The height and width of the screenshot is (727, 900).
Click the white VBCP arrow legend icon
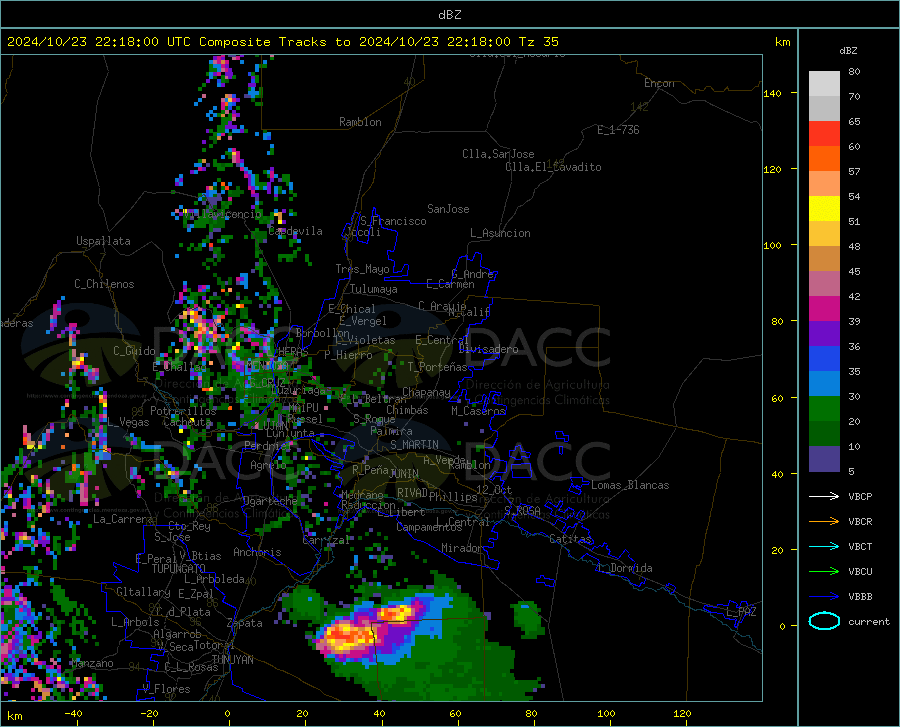pyautogui.click(x=824, y=496)
